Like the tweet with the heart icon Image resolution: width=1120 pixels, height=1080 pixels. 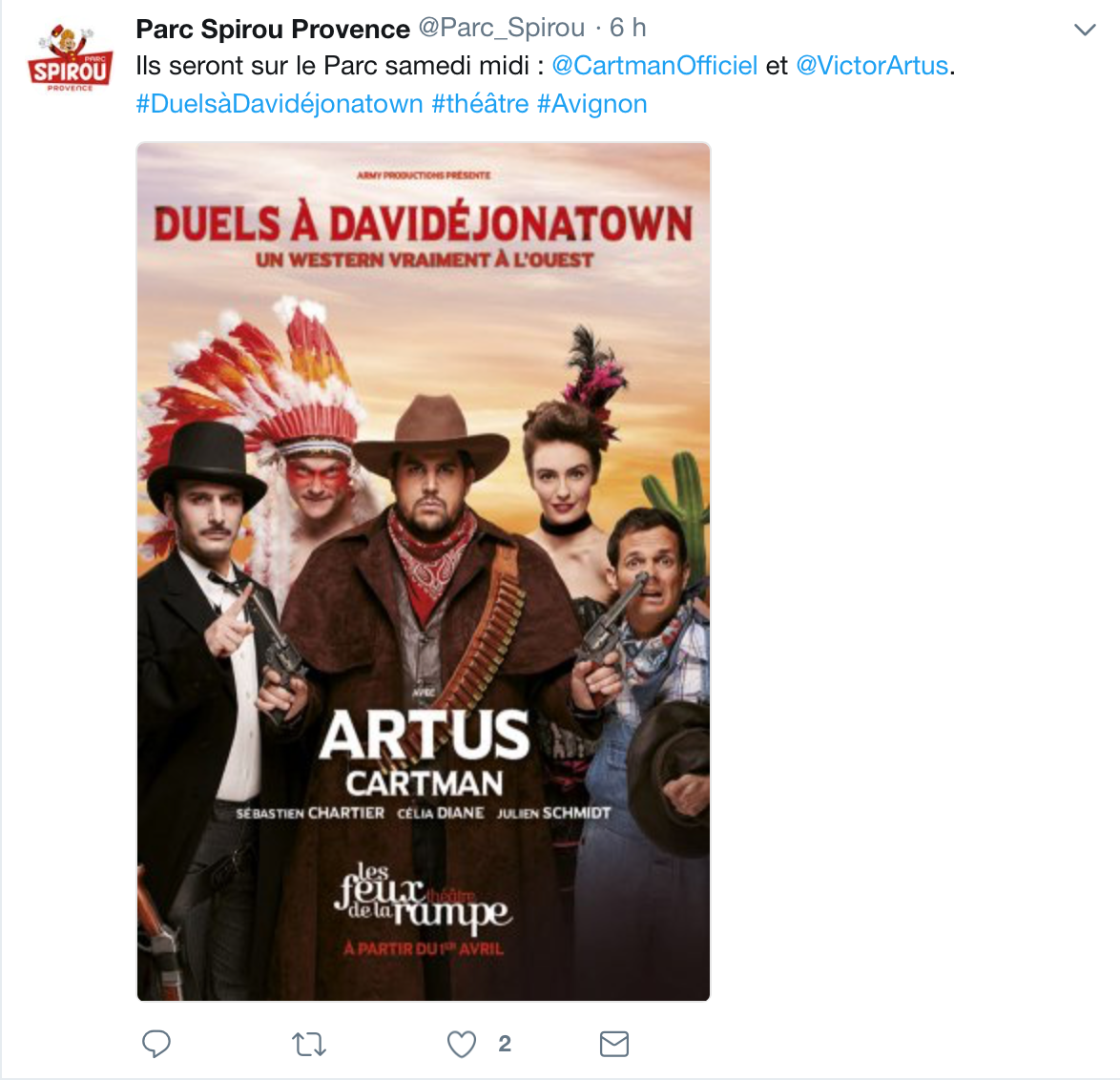(x=462, y=1044)
